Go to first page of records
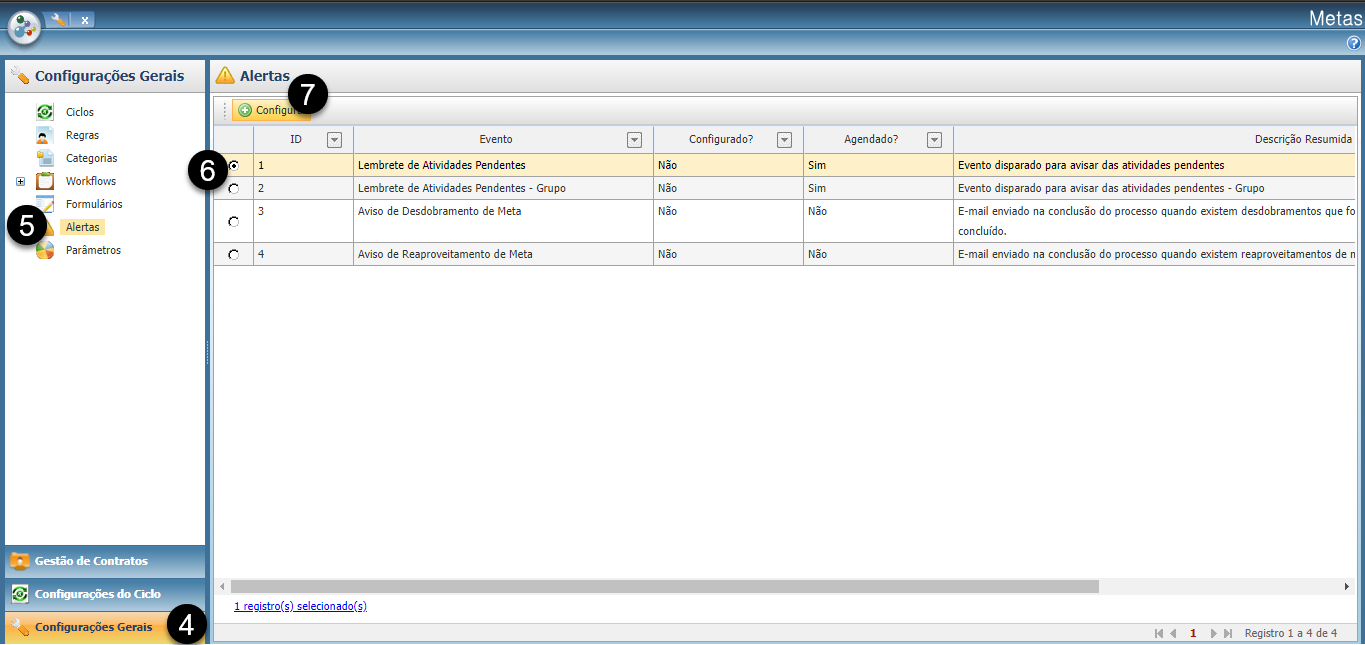The width and height of the screenshot is (1365, 645). click(1159, 633)
